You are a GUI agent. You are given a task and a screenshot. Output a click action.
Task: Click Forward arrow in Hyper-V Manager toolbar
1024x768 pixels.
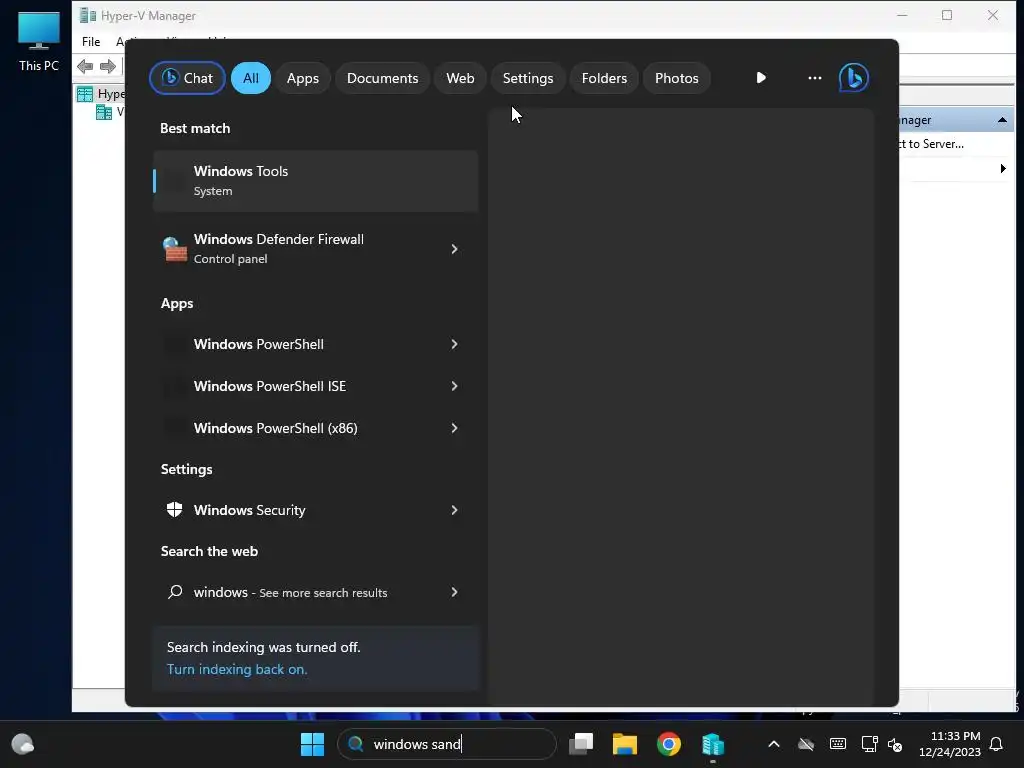pyautogui.click(x=108, y=66)
